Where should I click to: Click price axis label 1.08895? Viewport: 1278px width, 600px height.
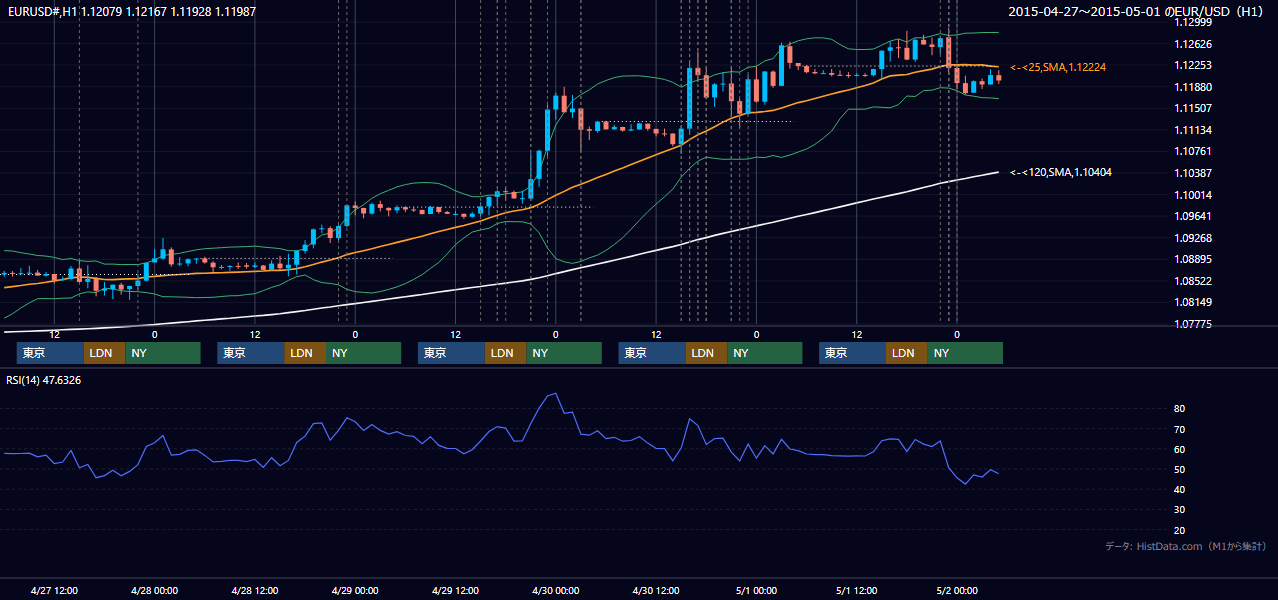(x=1193, y=259)
